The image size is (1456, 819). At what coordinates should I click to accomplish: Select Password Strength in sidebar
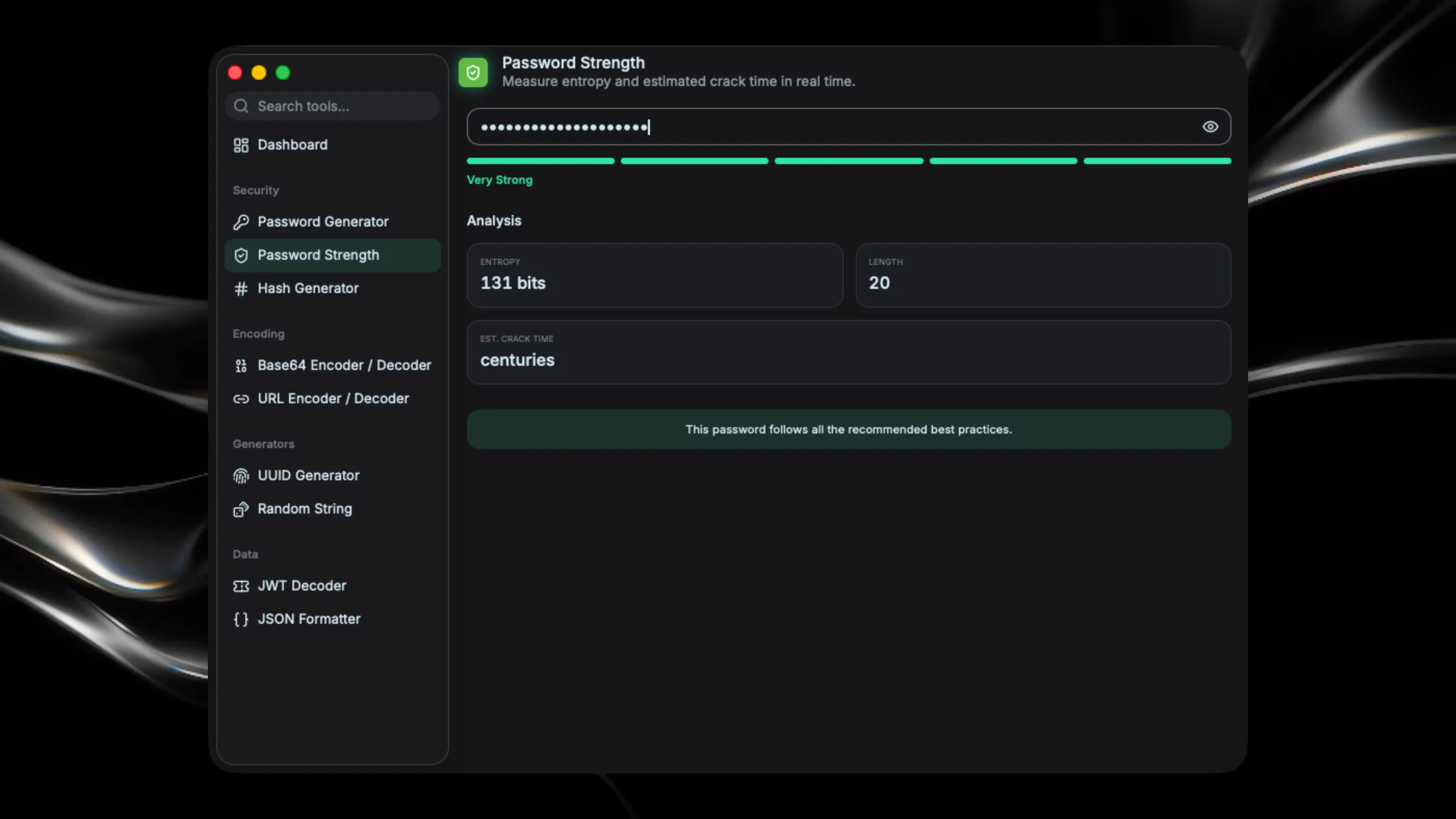tap(332, 255)
